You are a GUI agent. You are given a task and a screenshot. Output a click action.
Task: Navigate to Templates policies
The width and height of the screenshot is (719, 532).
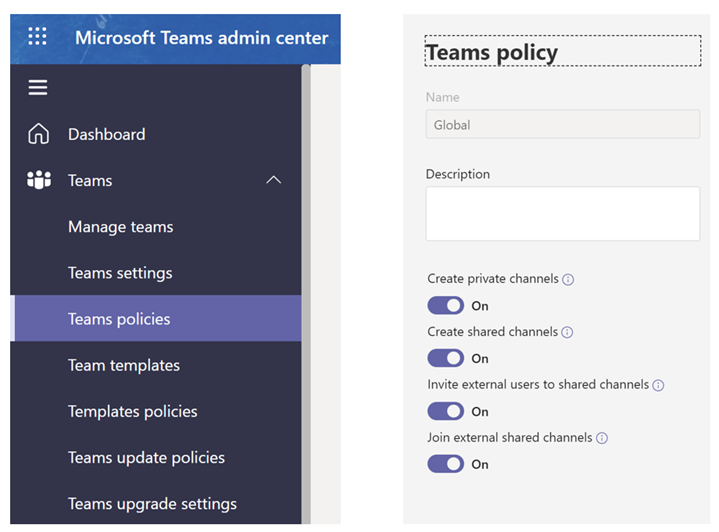pos(156,411)
